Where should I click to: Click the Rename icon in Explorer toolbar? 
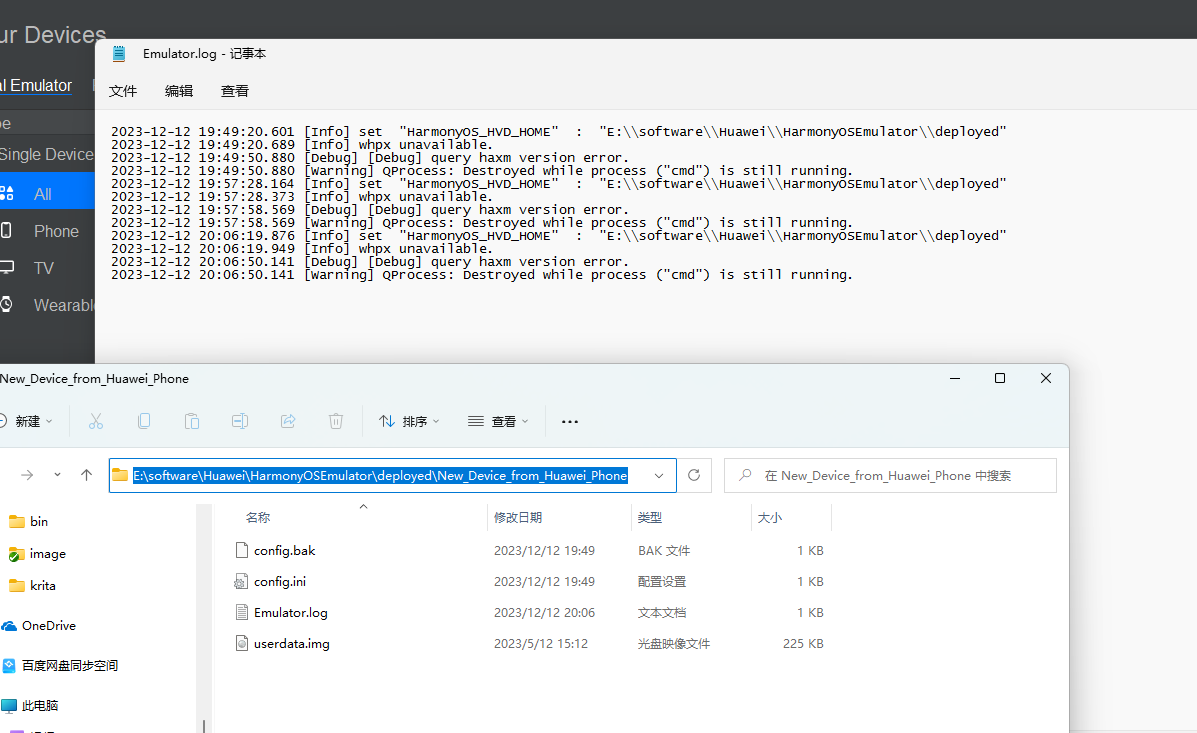(240, 421)
